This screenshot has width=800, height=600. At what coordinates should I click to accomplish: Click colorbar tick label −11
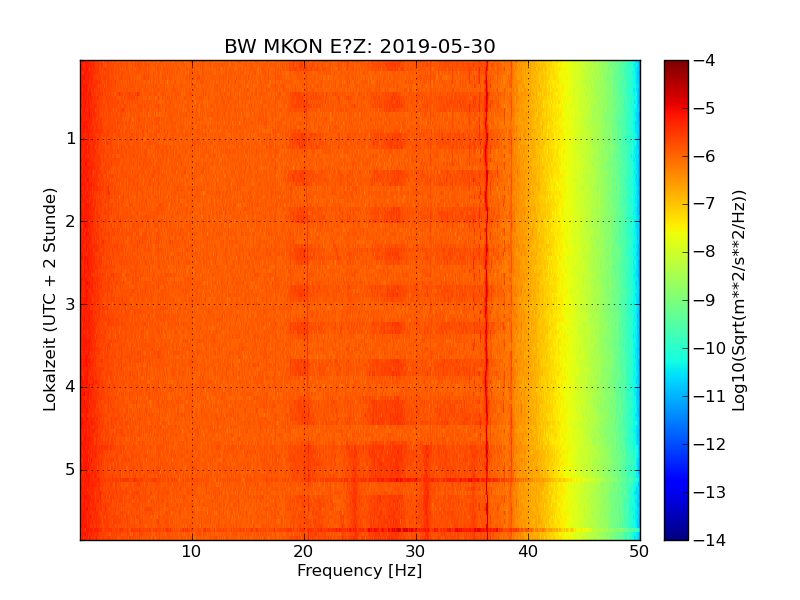(x=710, y=396)
